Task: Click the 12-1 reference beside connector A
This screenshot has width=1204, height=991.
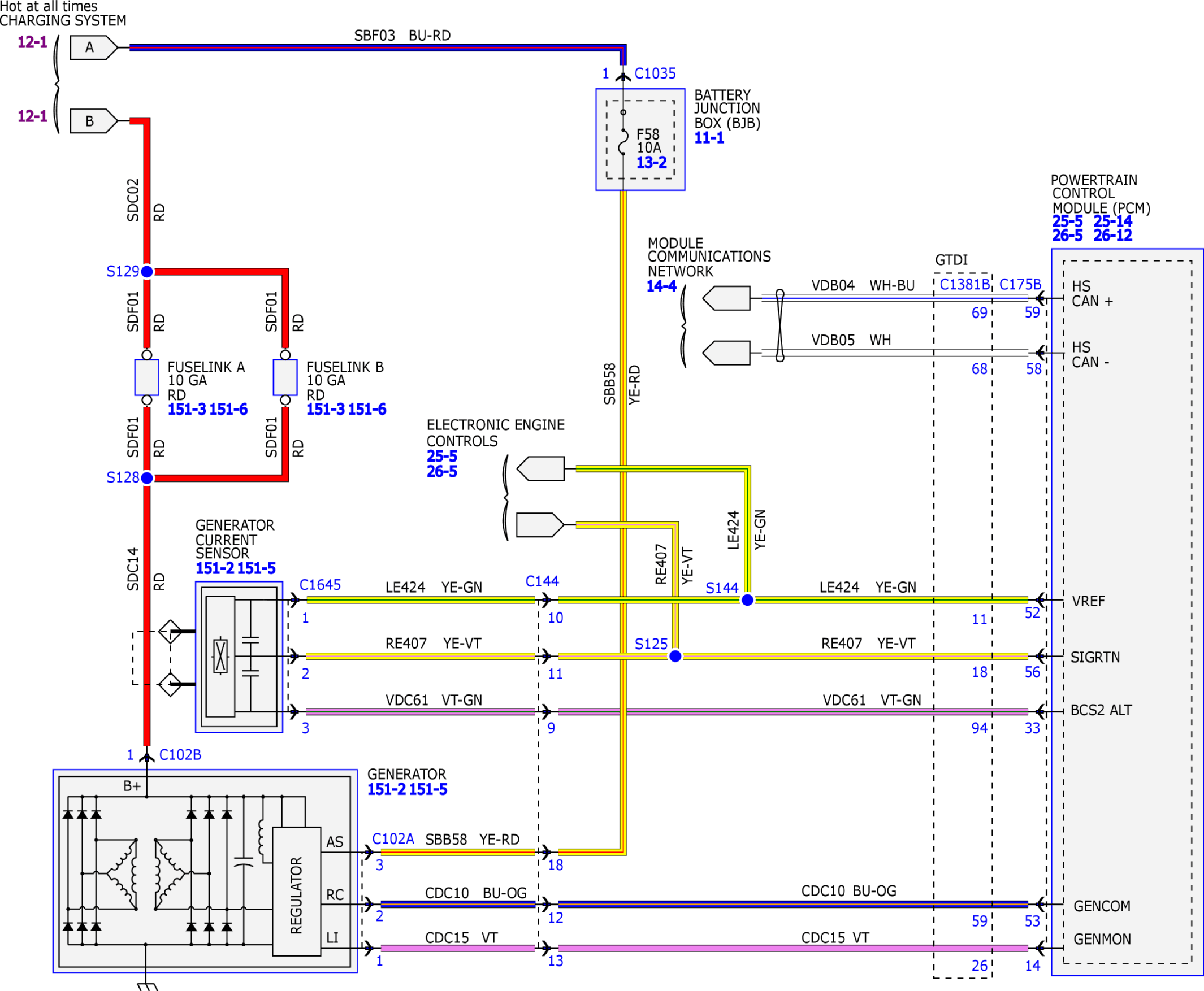Action: coord(32,42)
